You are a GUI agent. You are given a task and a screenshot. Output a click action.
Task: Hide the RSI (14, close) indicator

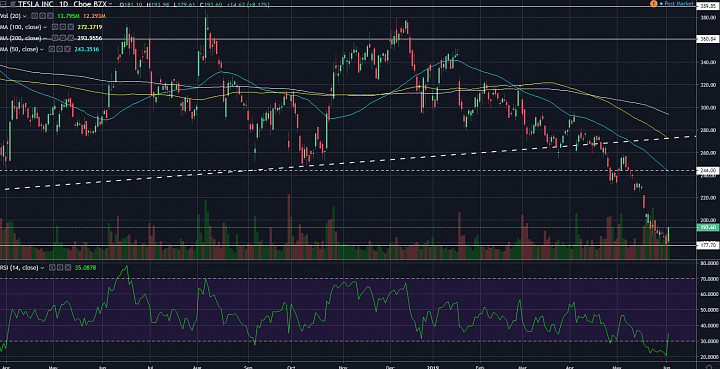point(52,268)
